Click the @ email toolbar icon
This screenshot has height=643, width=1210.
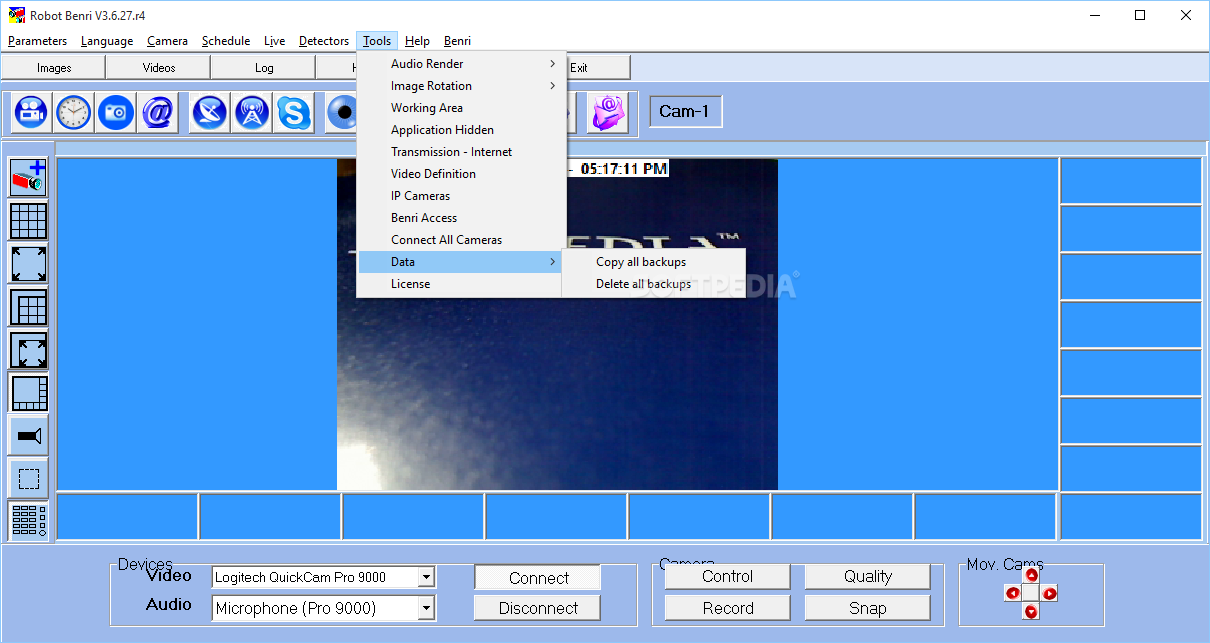158,113
